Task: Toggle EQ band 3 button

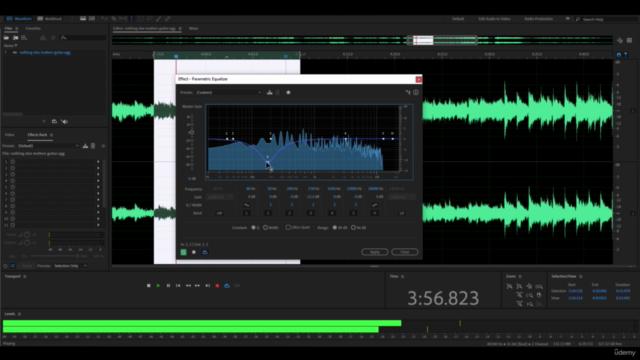Action: (x=311, y=213)
